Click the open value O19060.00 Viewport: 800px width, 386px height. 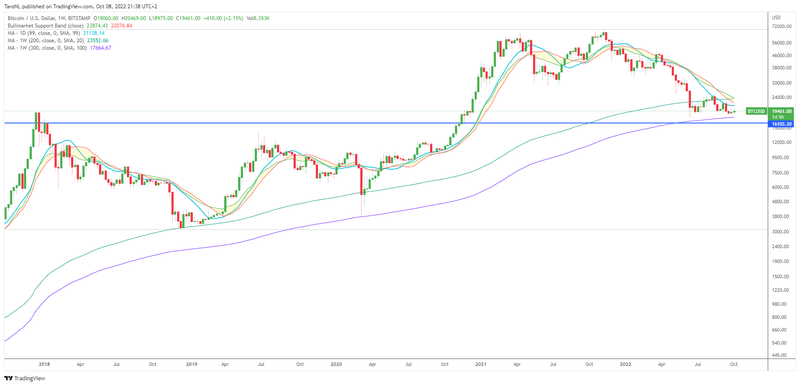click(106, 18)
